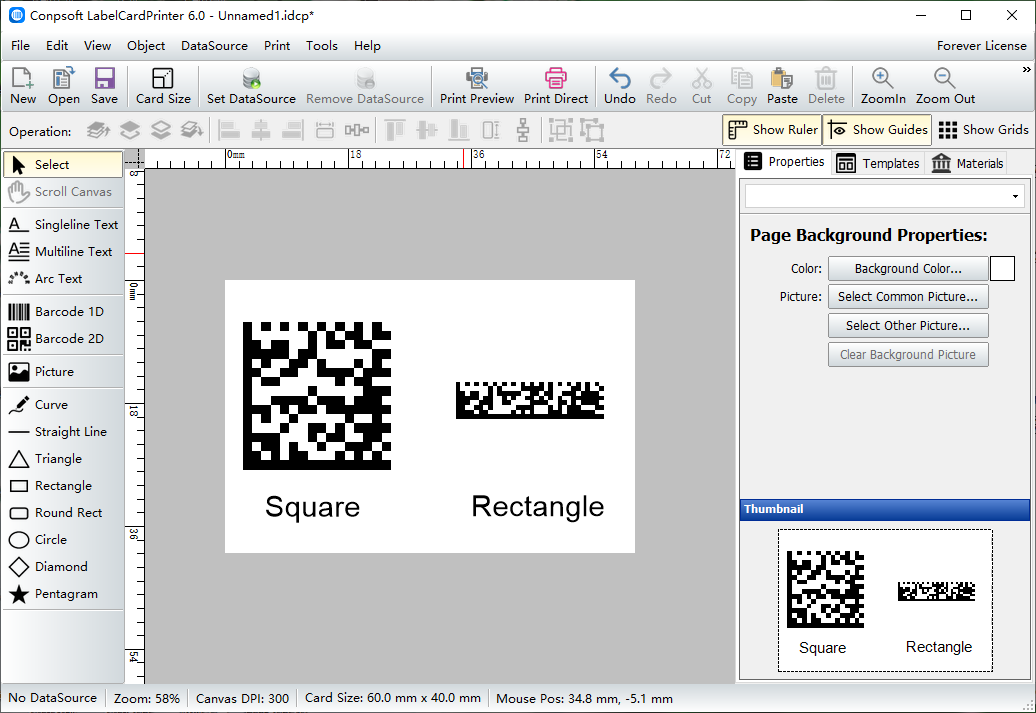1036x713 pixels.
Task: Click the send backward one layer icon
Action: [161, 130]
